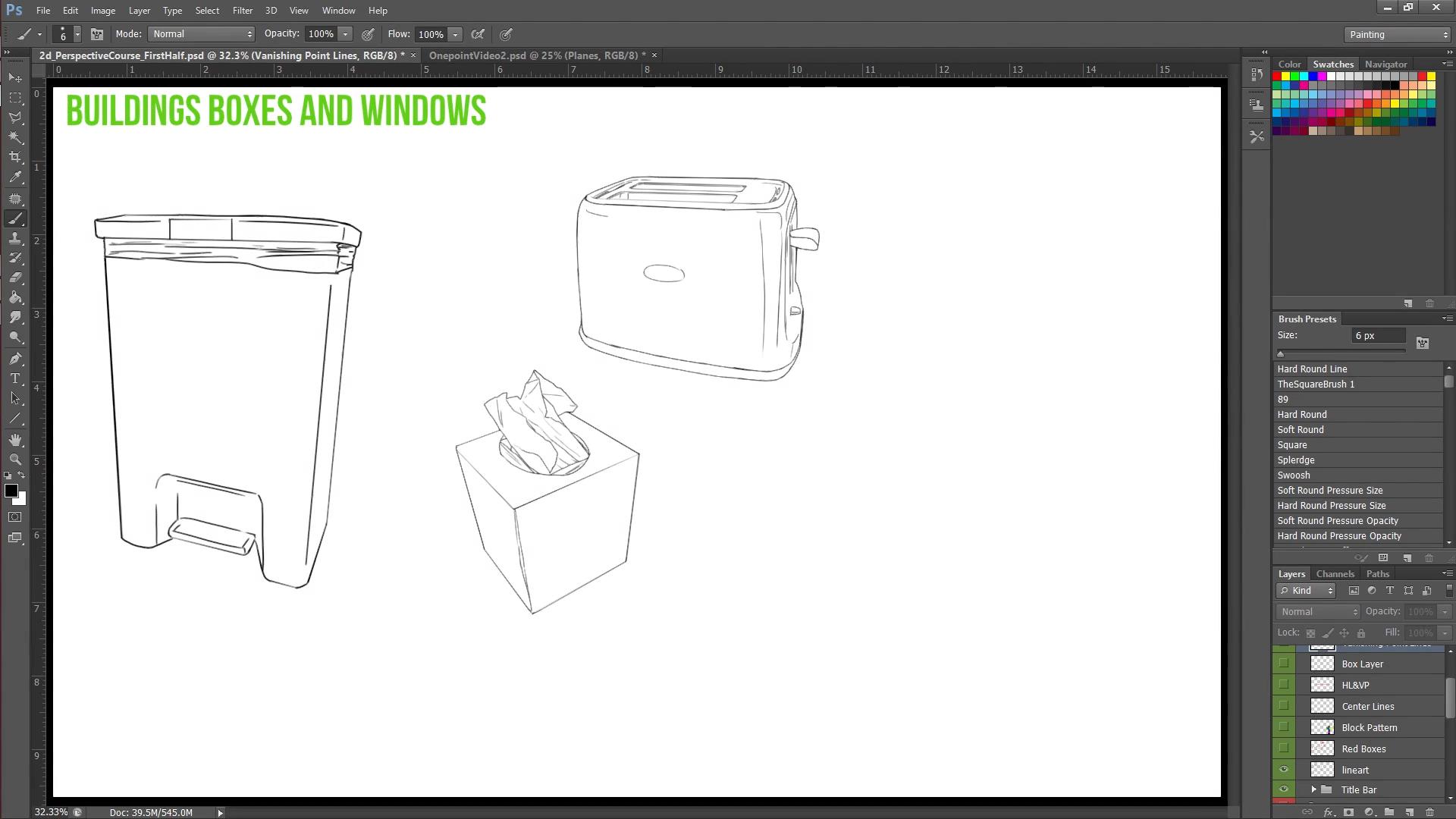This screenshot has width=1456, height=819.
Task: Open the brush preset picker arrow
Action: pyautogui.click(x=77, y=34)
